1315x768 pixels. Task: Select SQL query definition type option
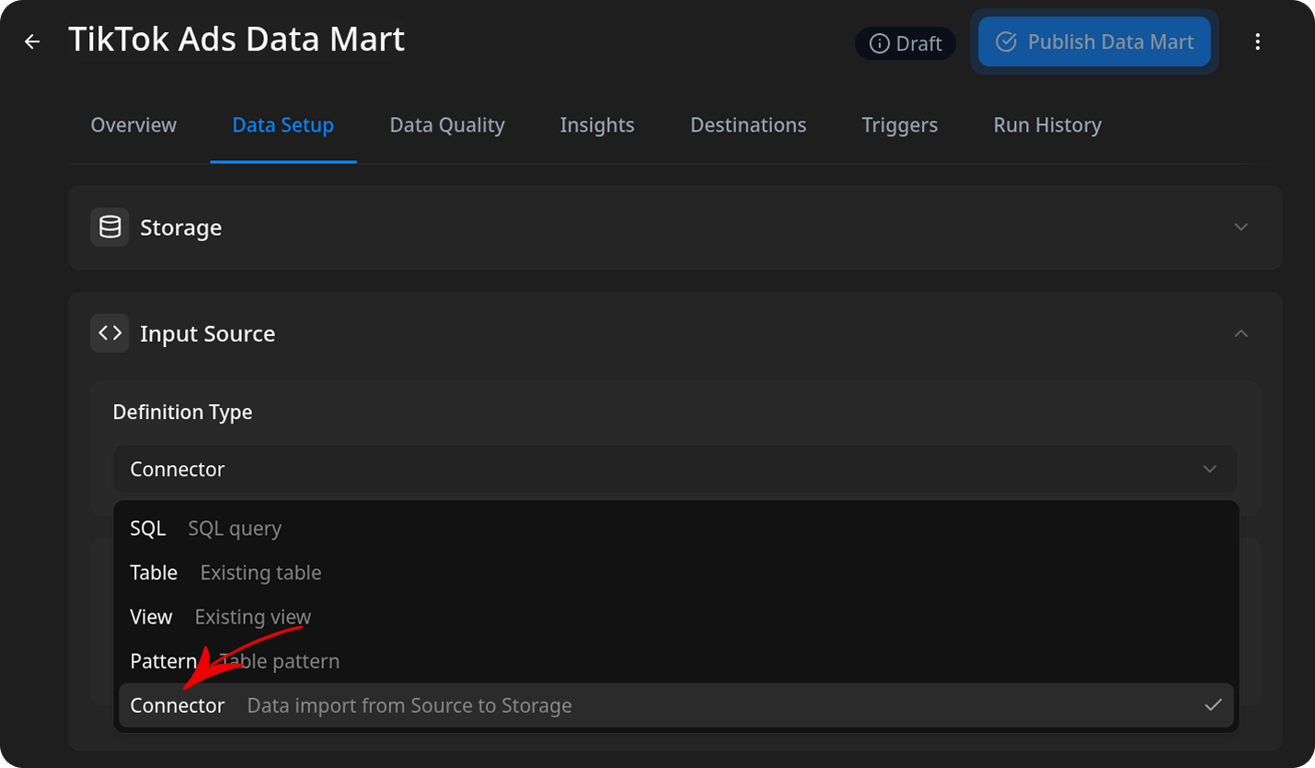[676, 528]
